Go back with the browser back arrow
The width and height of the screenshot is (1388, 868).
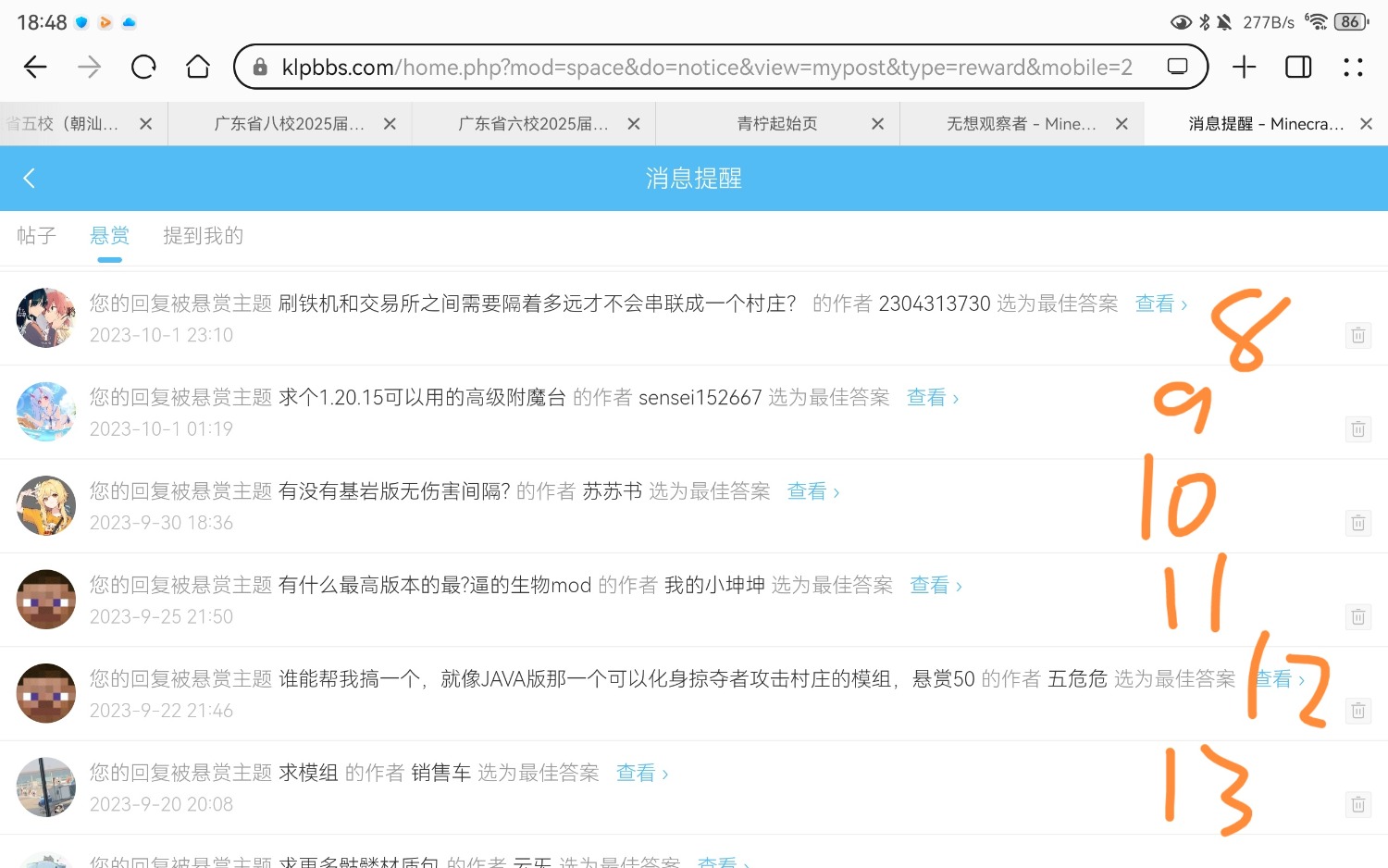pos(35,67)
